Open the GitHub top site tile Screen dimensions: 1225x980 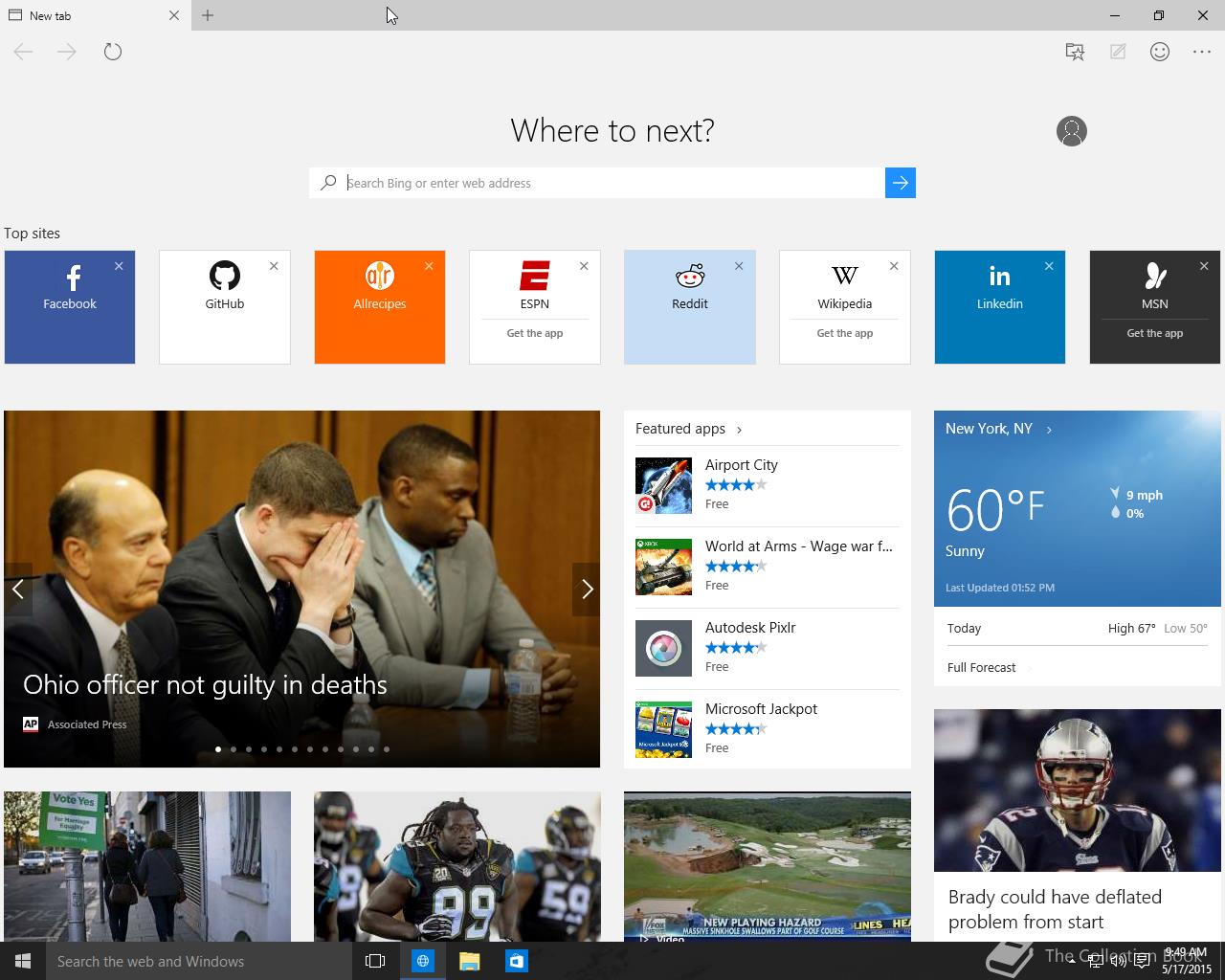pos(225,307)
